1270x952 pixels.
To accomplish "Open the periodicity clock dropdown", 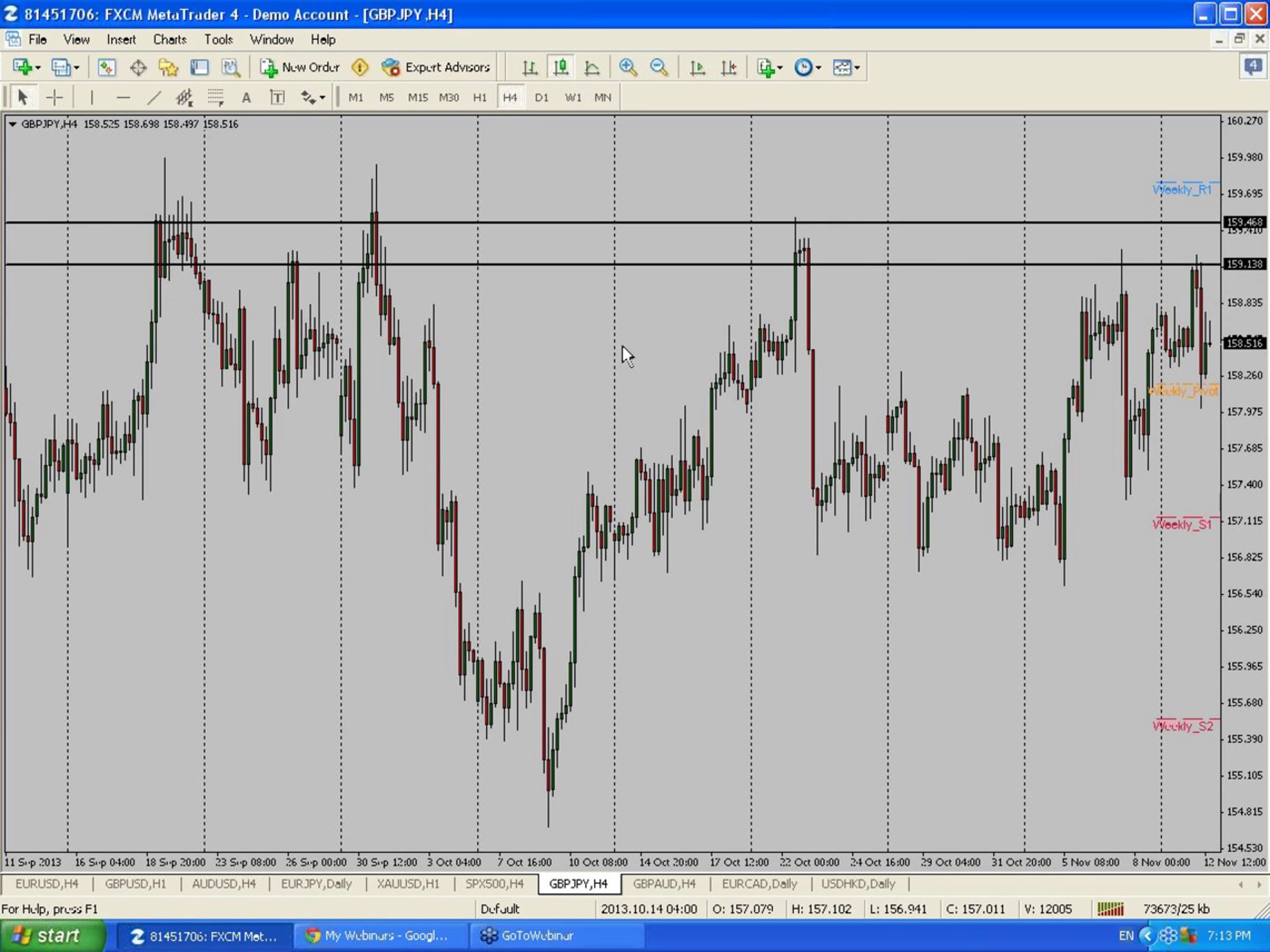I will point(818,68).
